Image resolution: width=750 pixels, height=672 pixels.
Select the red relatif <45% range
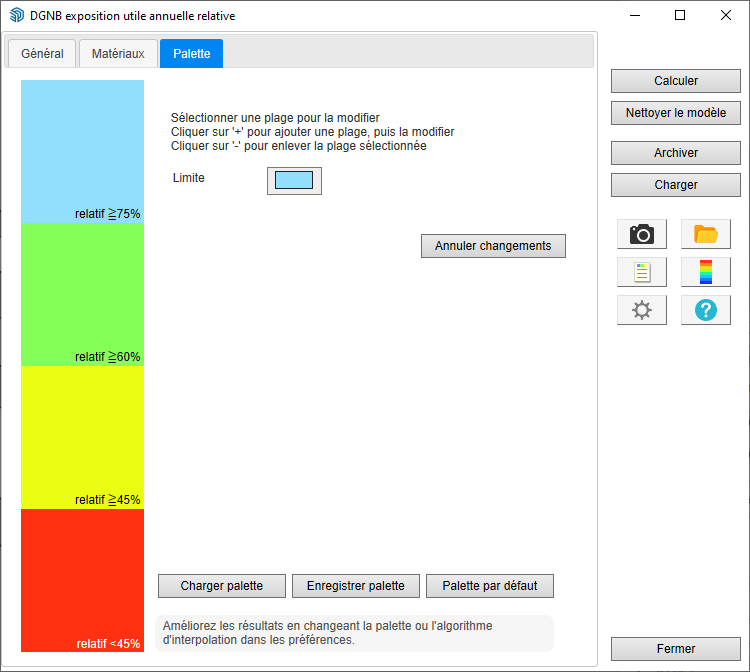(x=82, y=580)
